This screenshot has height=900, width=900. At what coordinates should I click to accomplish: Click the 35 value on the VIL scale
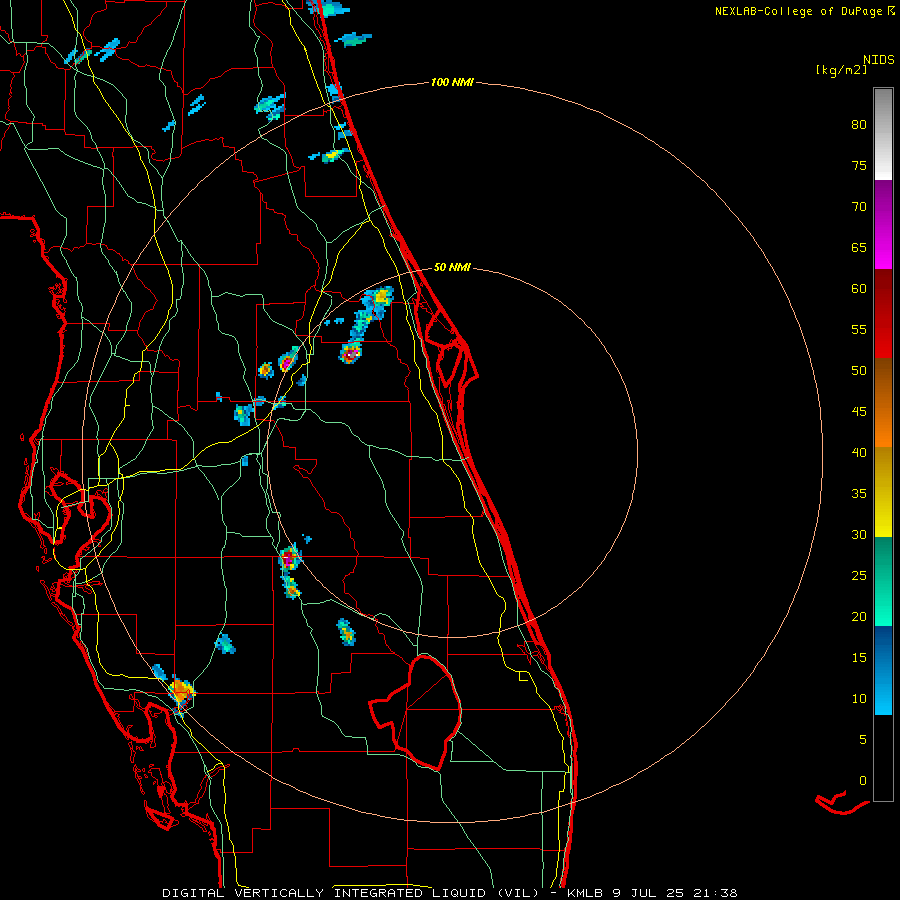click(859, 494)
